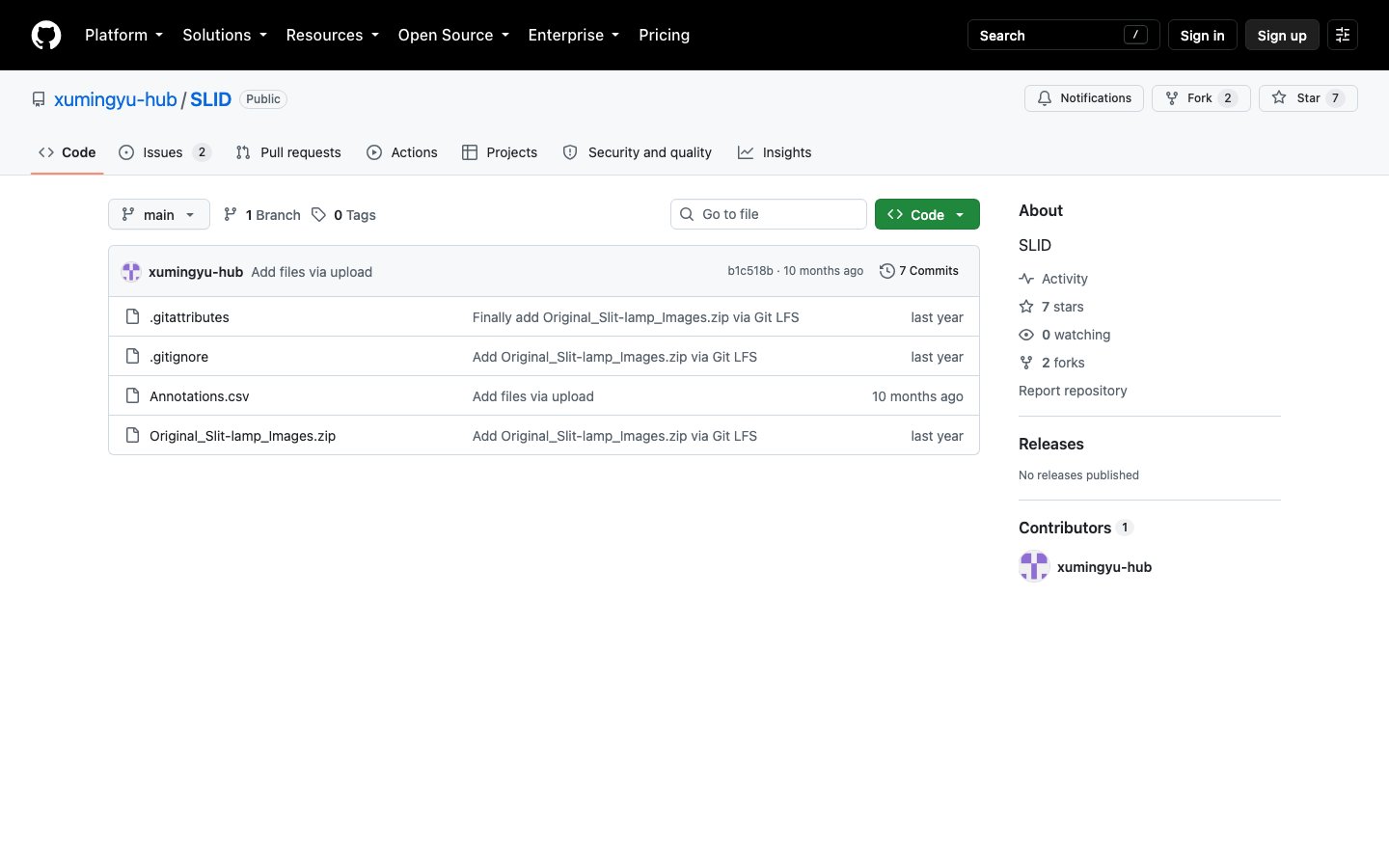Viewport: 1389px width, 868px height.
Task: Switch to the Security and quality tab
Action: pos(638,152)
